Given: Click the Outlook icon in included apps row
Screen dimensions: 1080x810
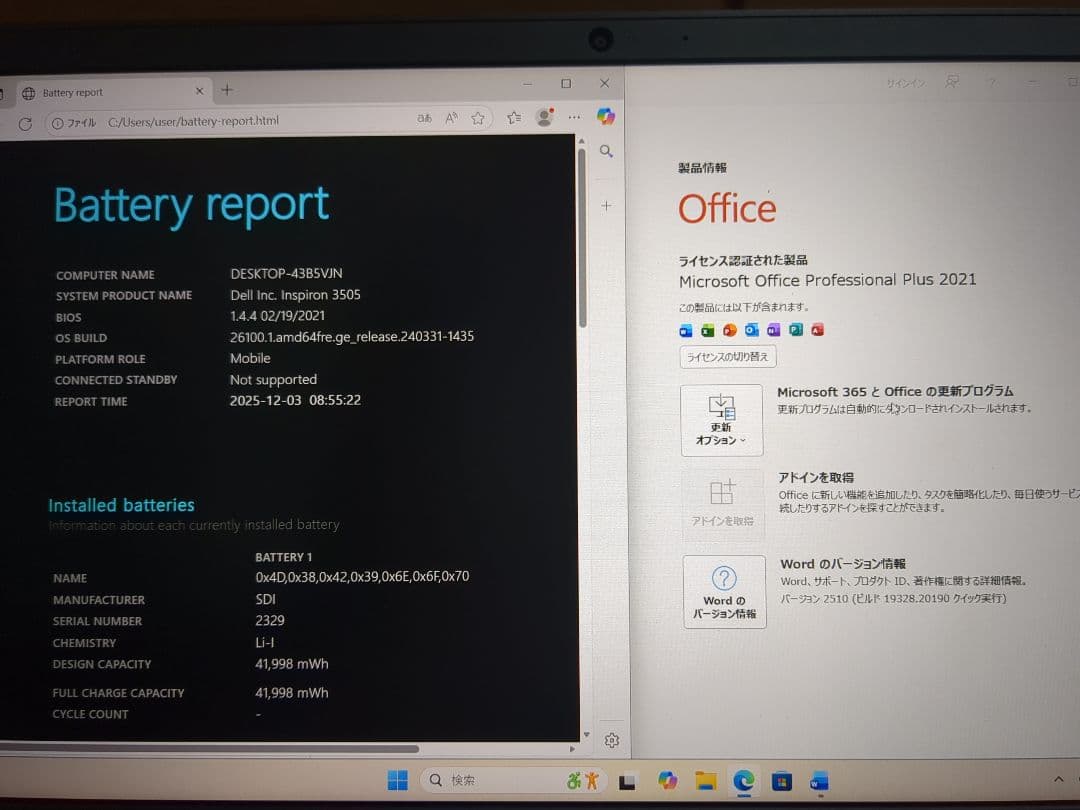Looking at the screenshot, I should point(752,330).
